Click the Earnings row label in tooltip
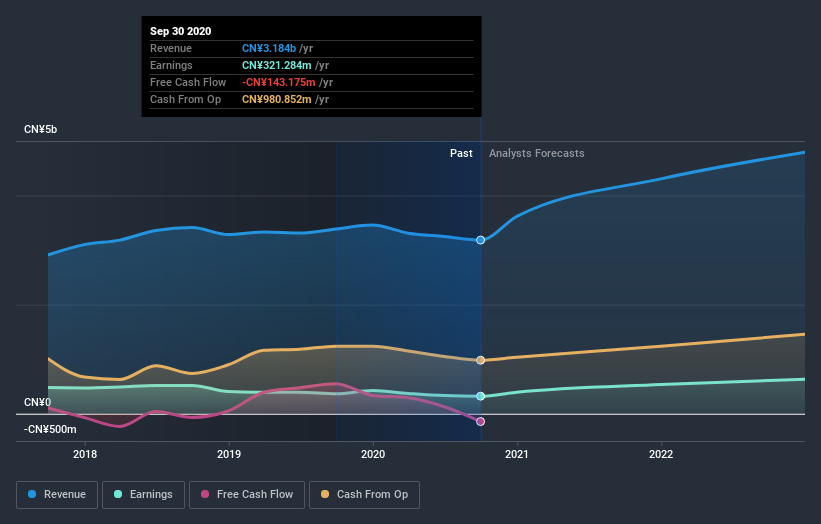Image resolution: width=821 pixels, height=524 pixels. pos(171,65)
